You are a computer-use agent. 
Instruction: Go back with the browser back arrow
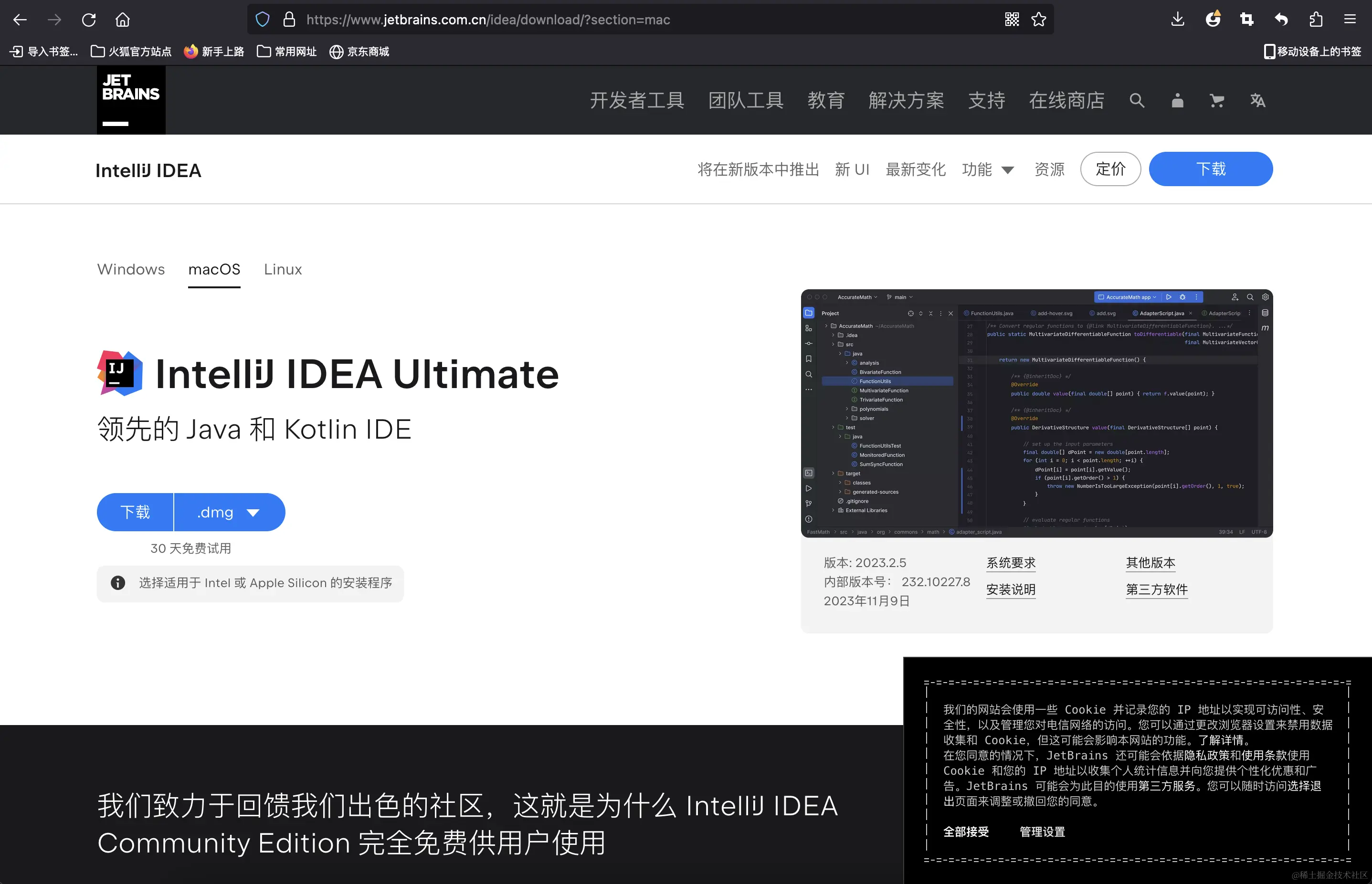(20, 20)
